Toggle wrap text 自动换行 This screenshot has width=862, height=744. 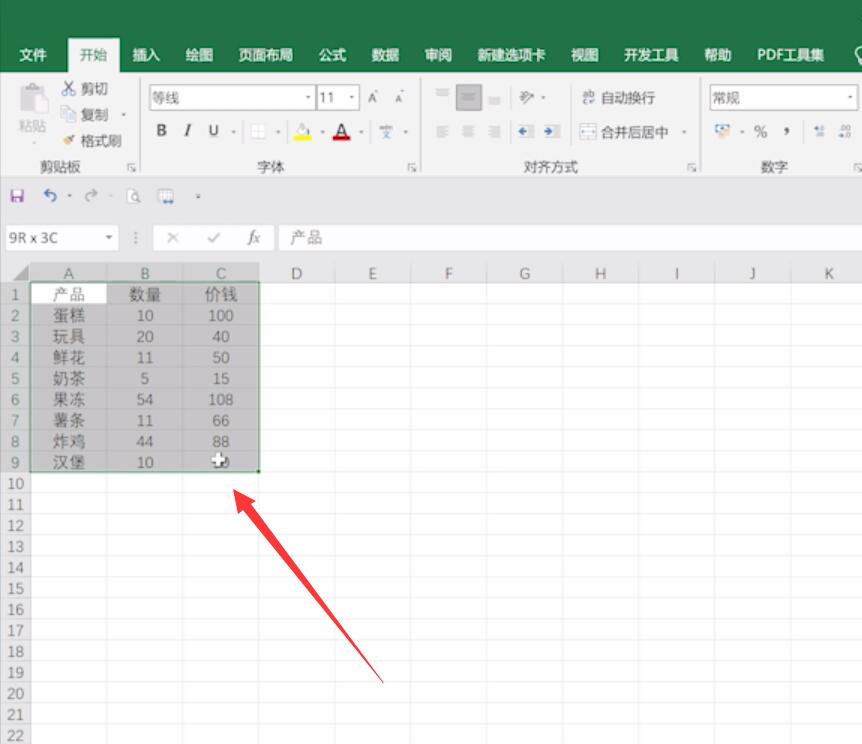click(618, 98)
